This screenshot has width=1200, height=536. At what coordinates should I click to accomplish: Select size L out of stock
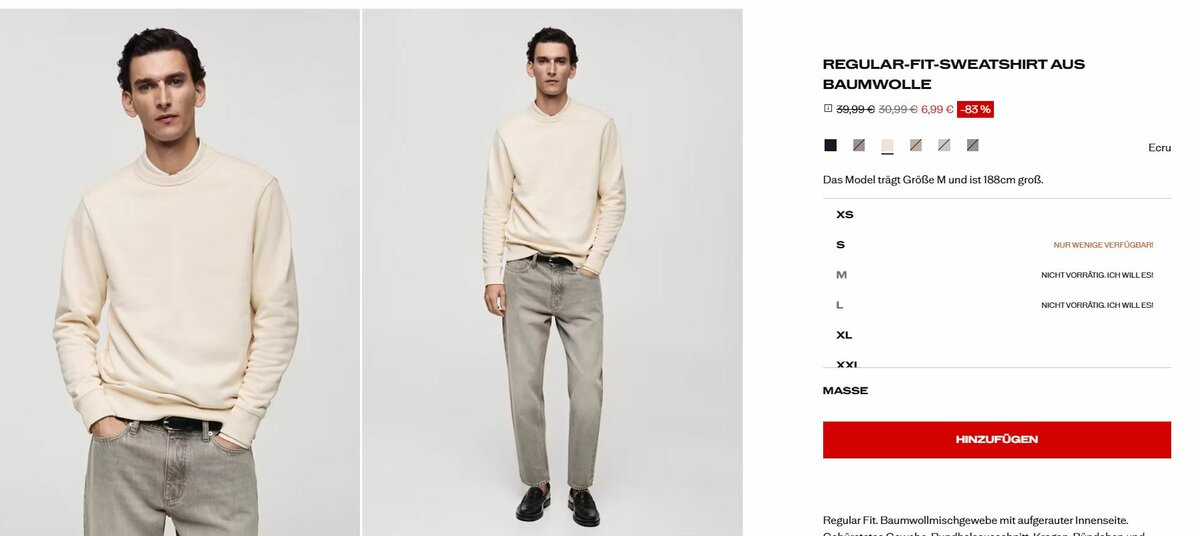pyautogui.click(x=997, y=305)
